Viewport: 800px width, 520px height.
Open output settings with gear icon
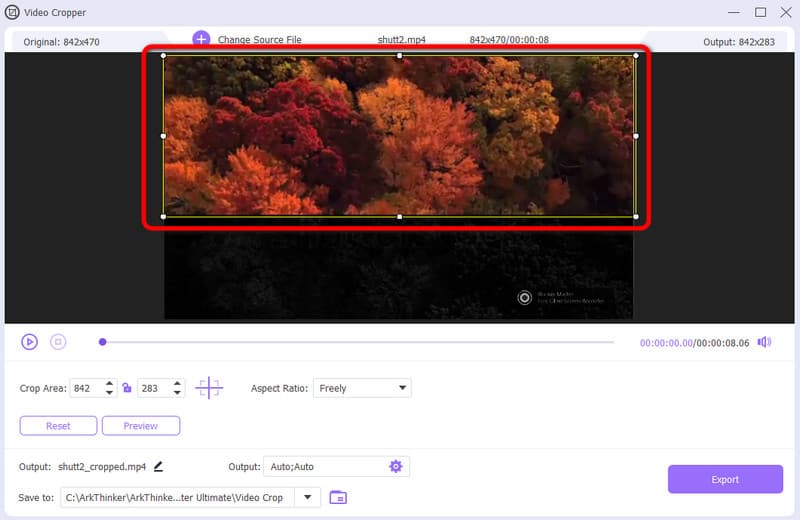pos(396,466)
